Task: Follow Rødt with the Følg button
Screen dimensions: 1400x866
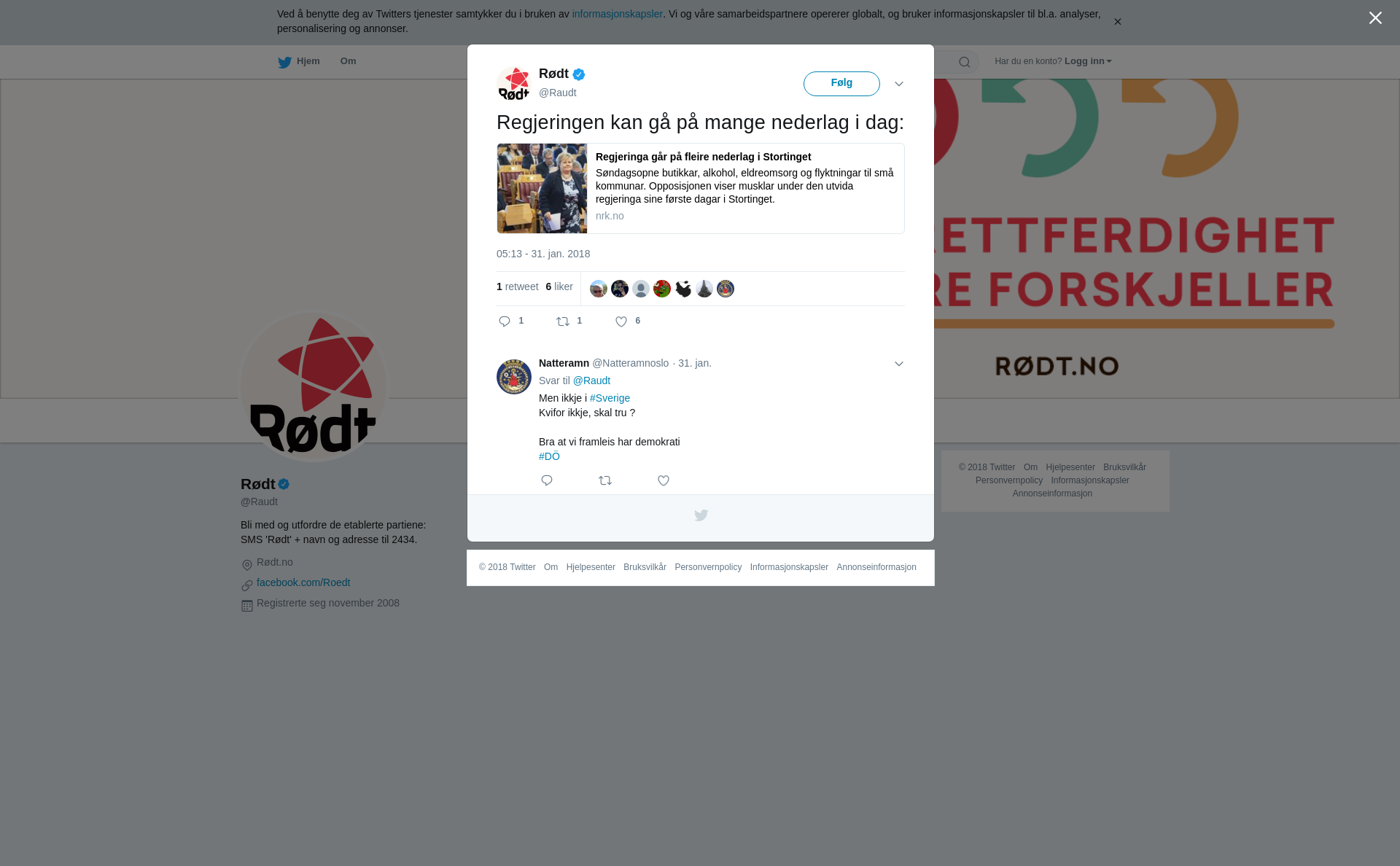Action: click(x=841, y=84)
